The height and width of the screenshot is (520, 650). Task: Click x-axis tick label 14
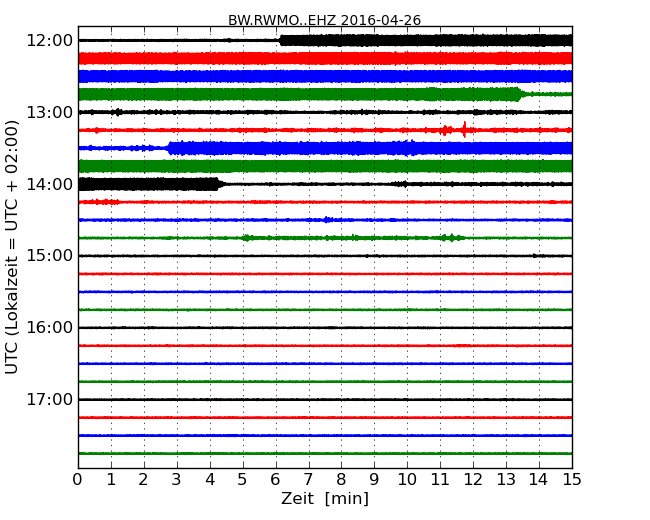click(x=539, y=480)
